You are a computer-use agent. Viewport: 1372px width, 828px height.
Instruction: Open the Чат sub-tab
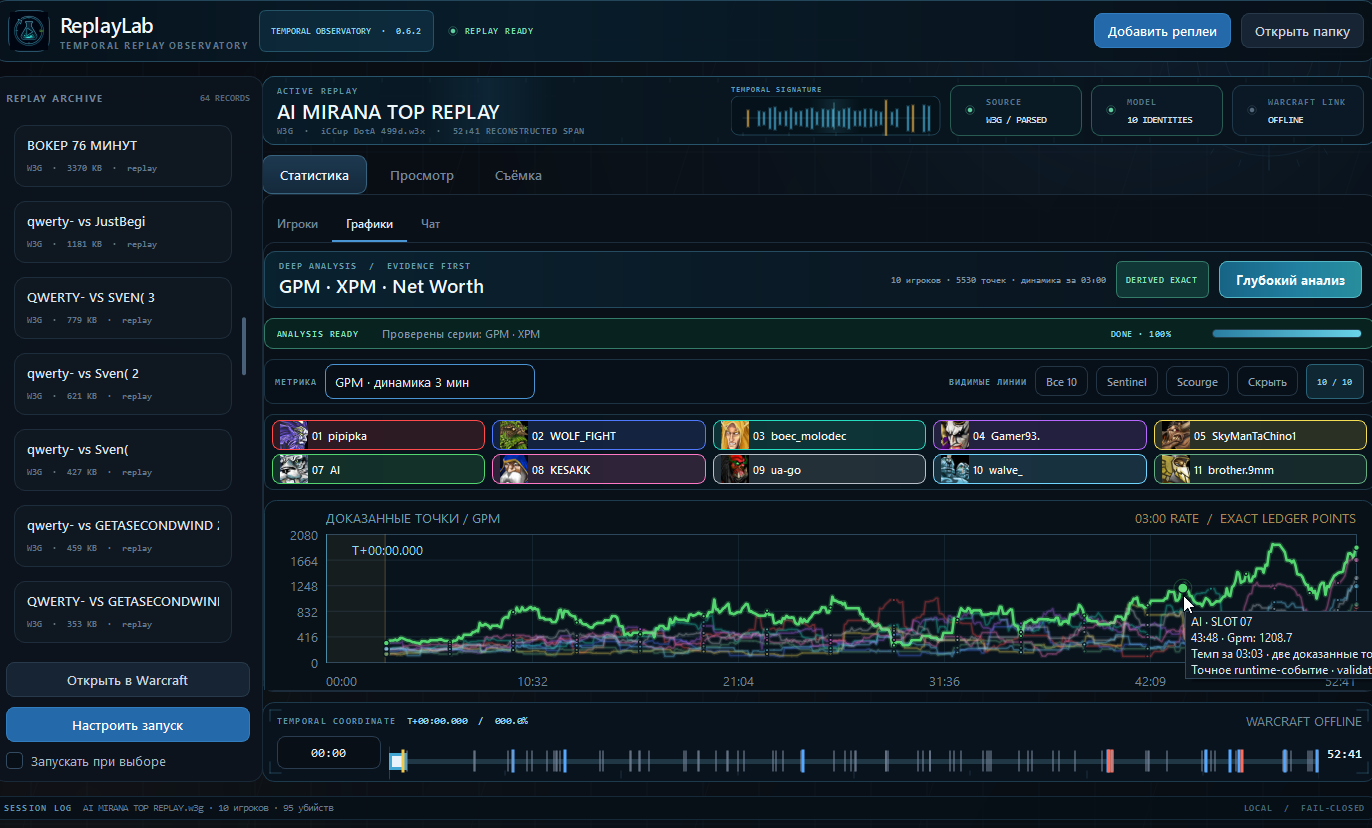(x=430, y=224)
